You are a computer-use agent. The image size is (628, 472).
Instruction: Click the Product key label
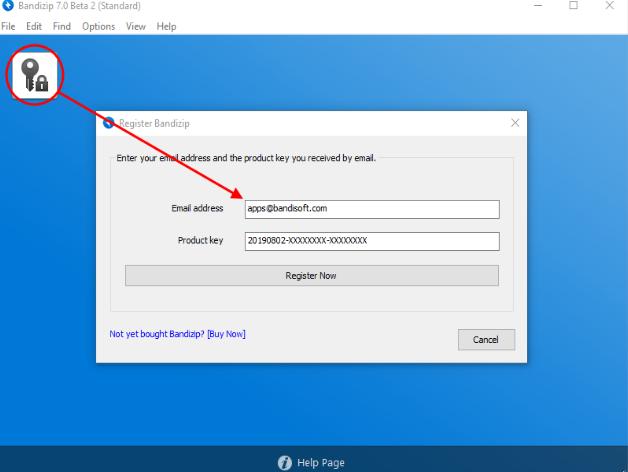(200, 240)
